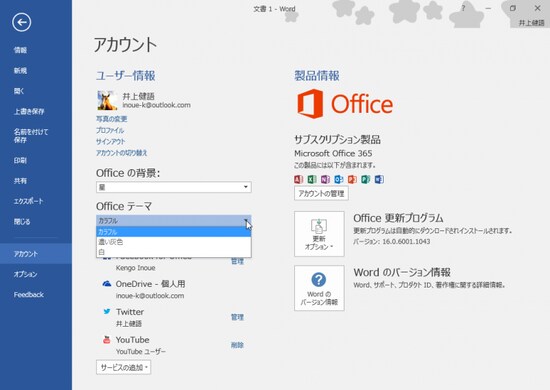Click the Excel app icon
550x390 pixels.
(x=312, y=179)
